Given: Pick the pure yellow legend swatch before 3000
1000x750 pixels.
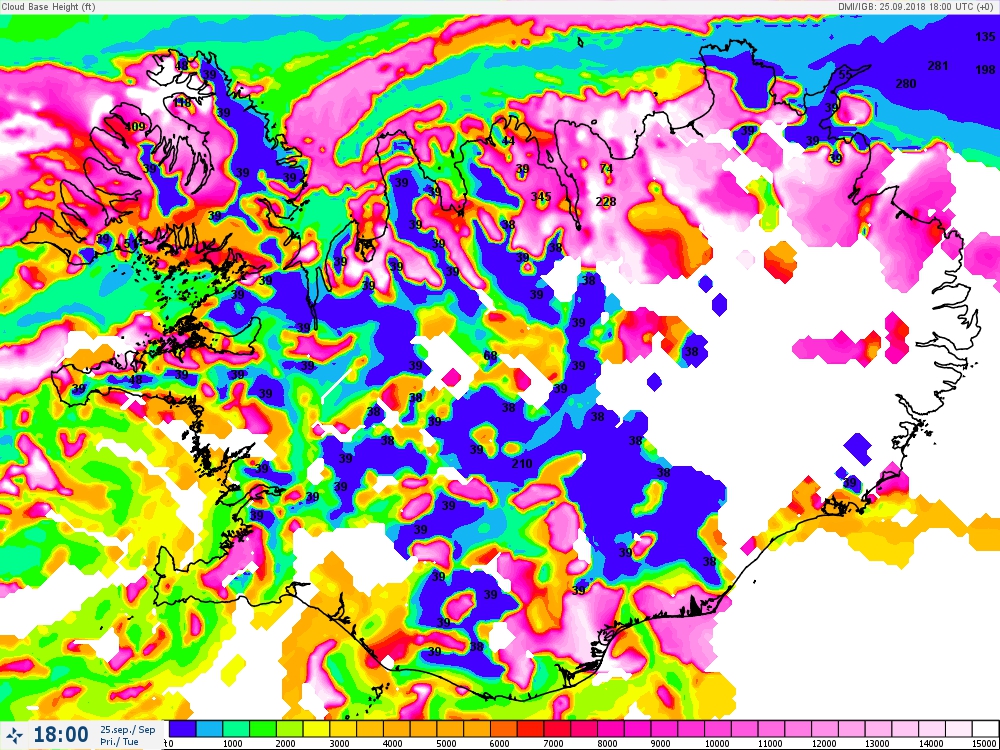Looking at the screenshot, I should coord(315,728).
